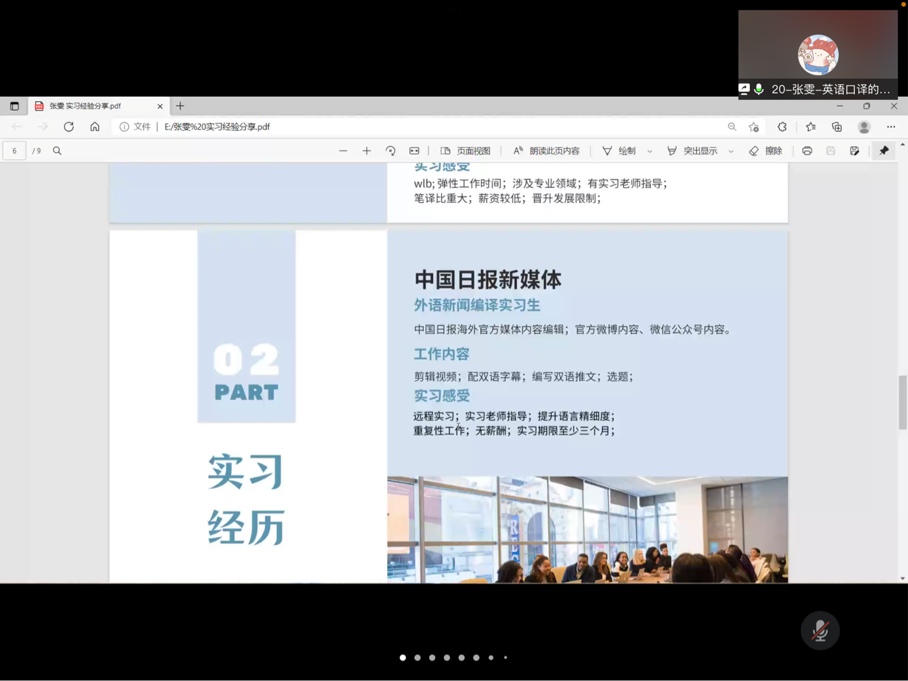Screen dimensions: 908x681
Task: Click the fit to page icon
Action: (x=414, y=151)
